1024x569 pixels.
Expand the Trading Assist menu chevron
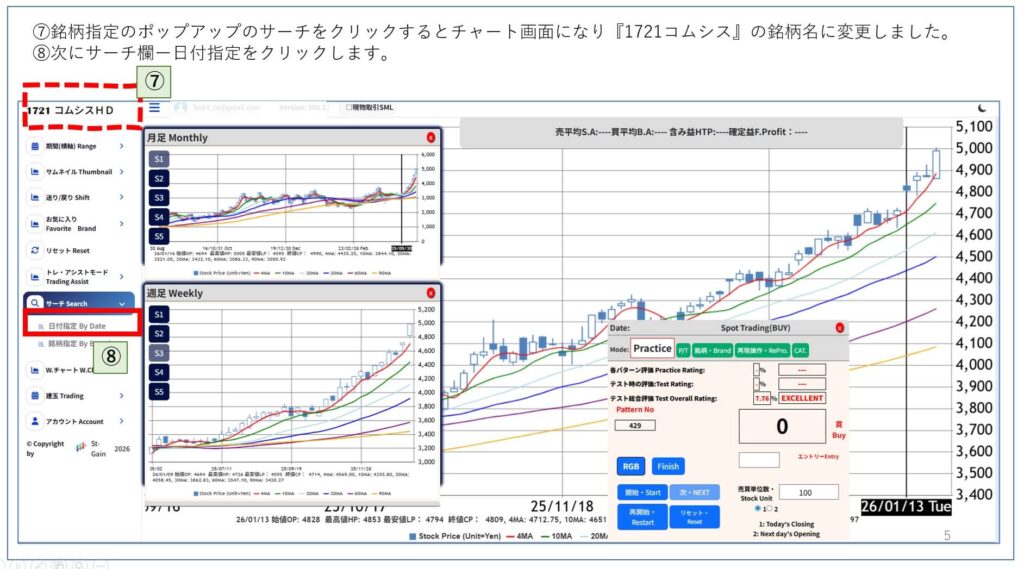[122, 276]
